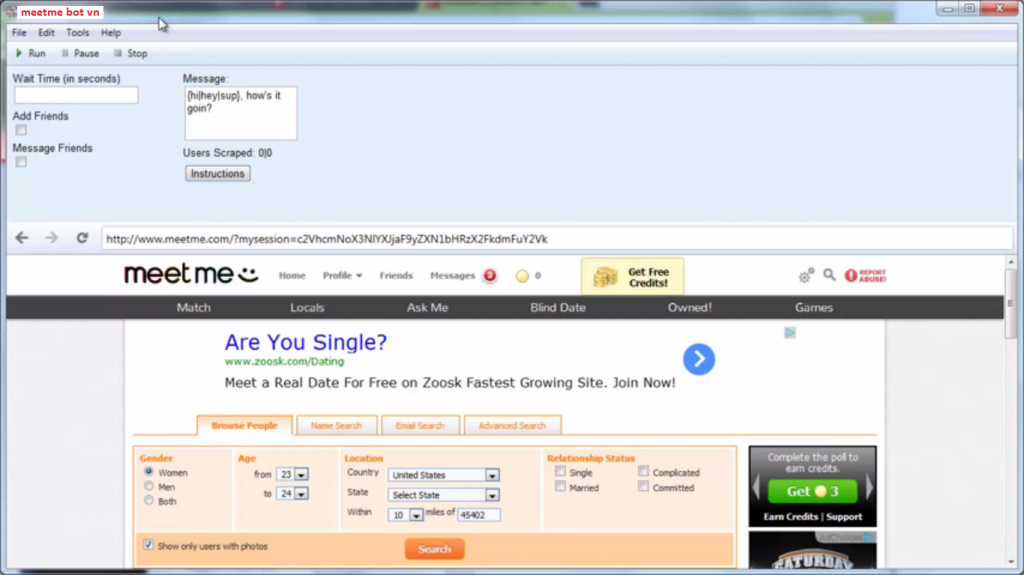Open the Age from dropdown
This screenshot has width=1024, height=575.
click(x=292, y=474)
